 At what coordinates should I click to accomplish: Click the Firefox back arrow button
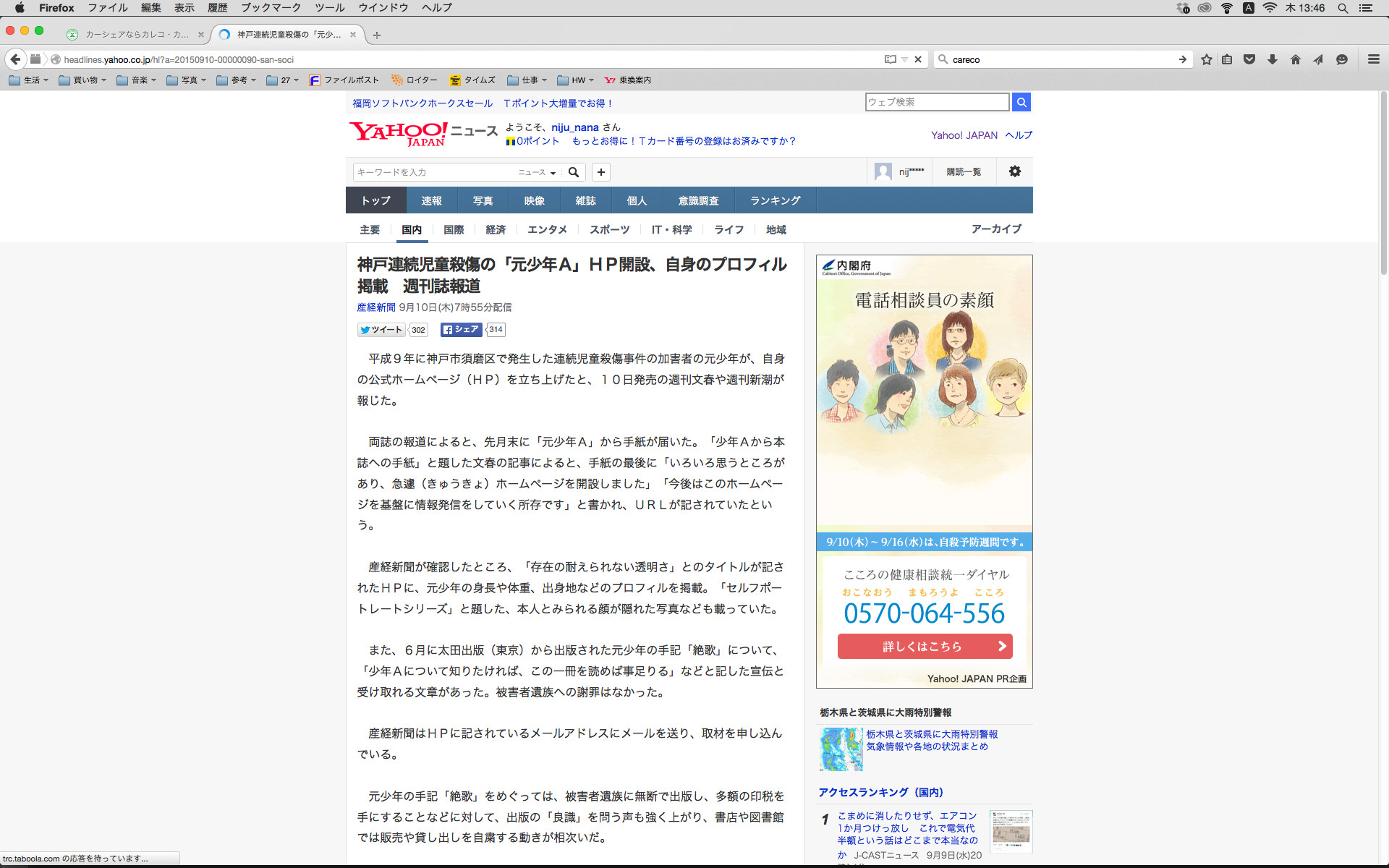pos(15,59)
